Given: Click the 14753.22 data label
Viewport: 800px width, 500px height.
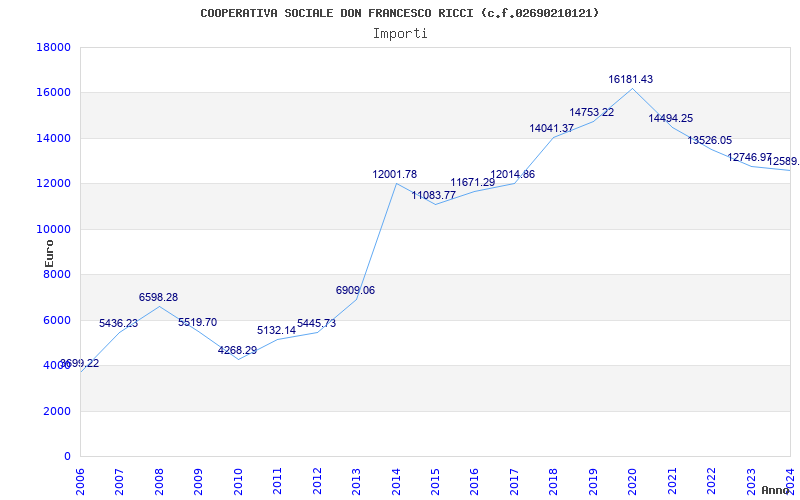Looking at the screenshot, I should point(592,113).
